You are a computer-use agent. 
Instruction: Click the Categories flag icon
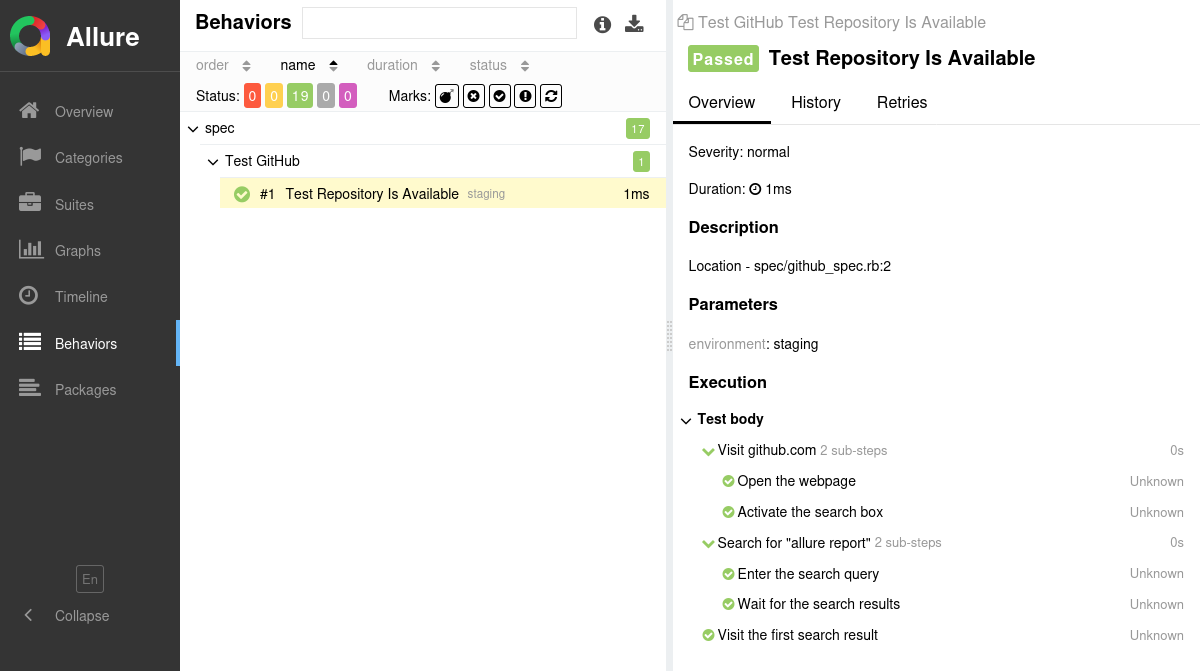(30, 157)
